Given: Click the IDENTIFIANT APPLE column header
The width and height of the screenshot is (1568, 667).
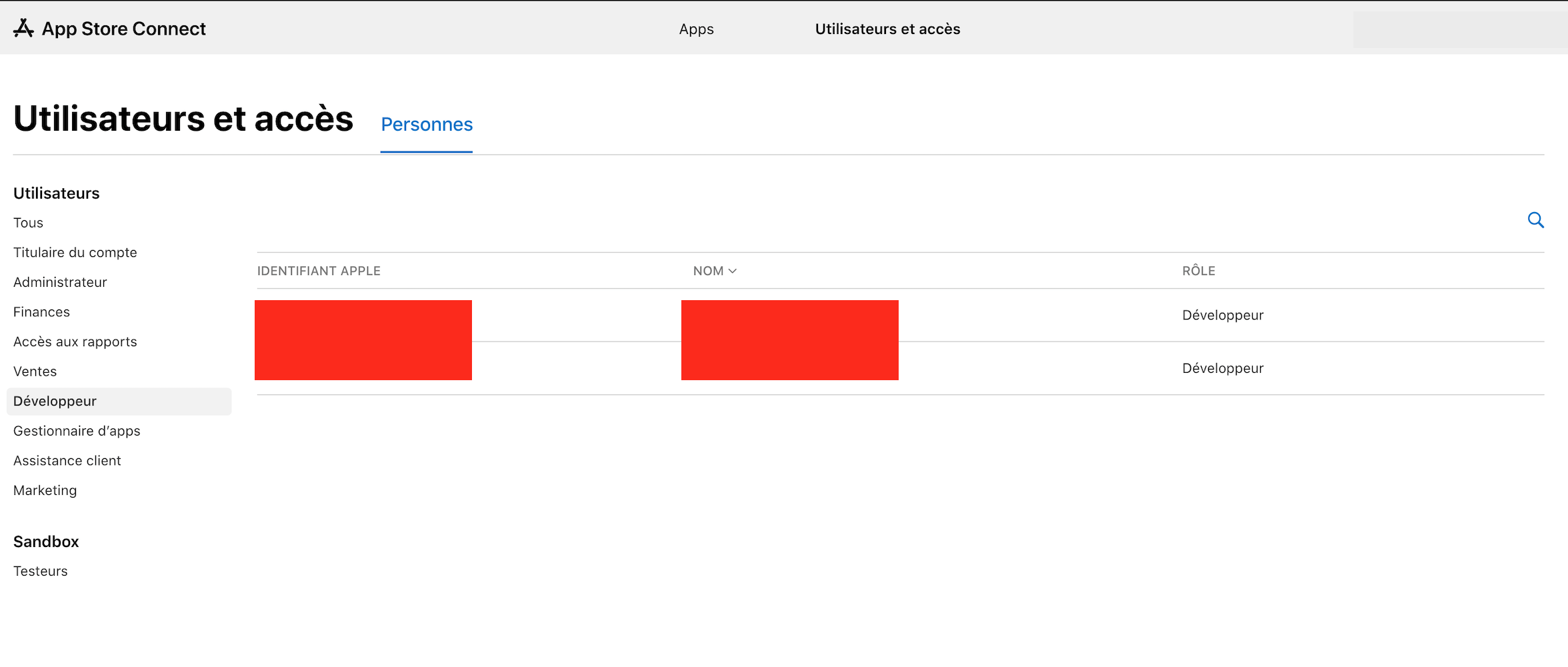Looking at the screenshot, I should pos(319,271).
